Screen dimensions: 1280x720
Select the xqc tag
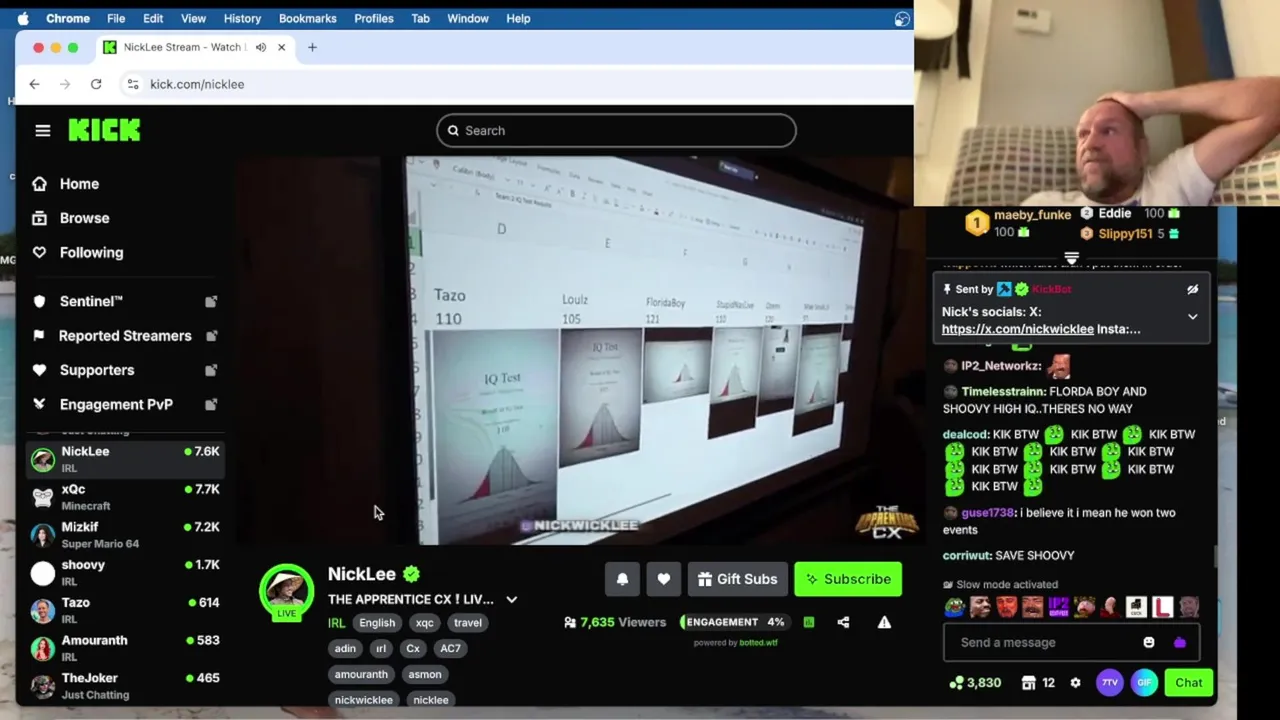click(425, 623)
